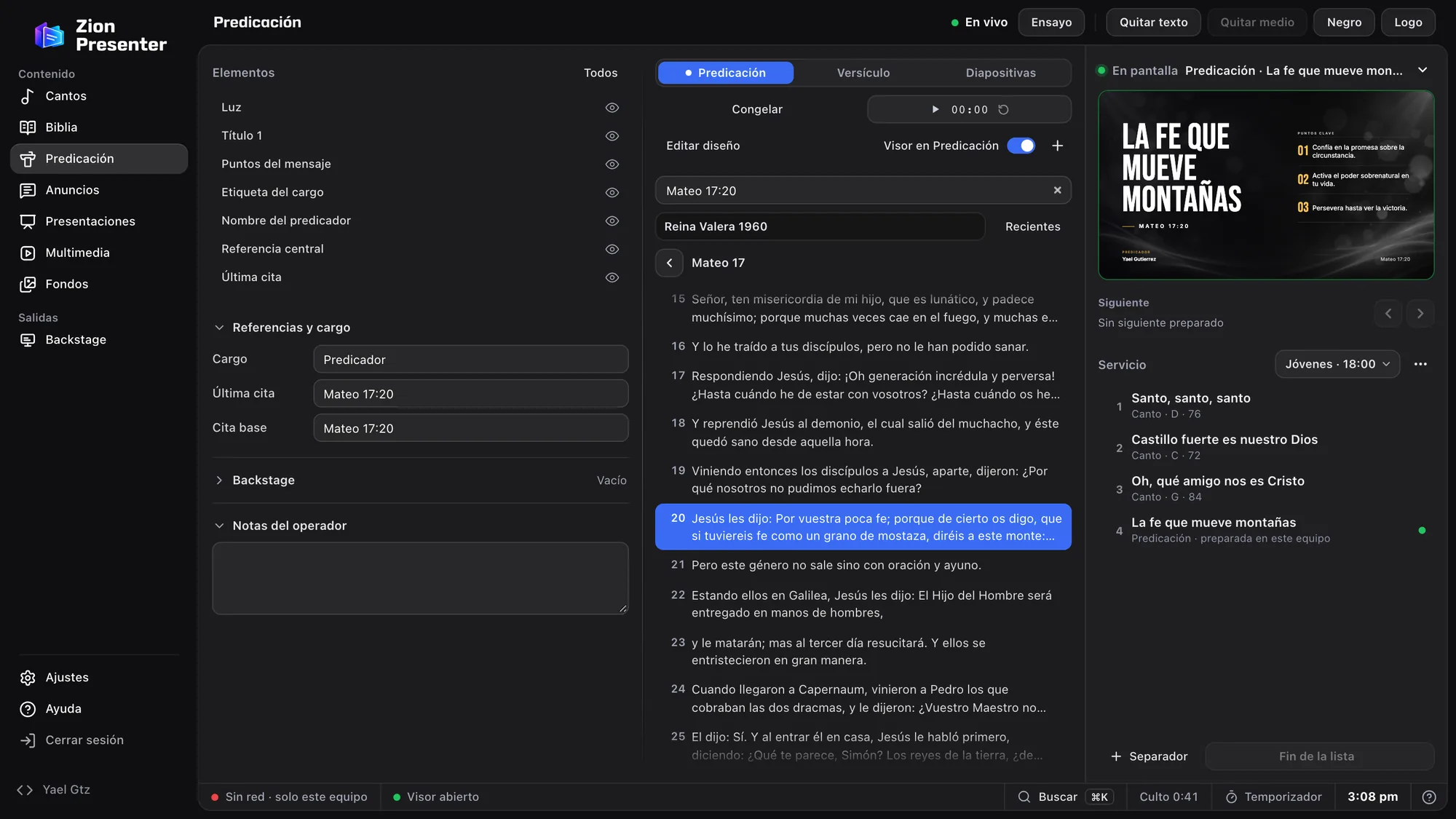Open the Ayuda question mark icon

[x=28, y=709]
